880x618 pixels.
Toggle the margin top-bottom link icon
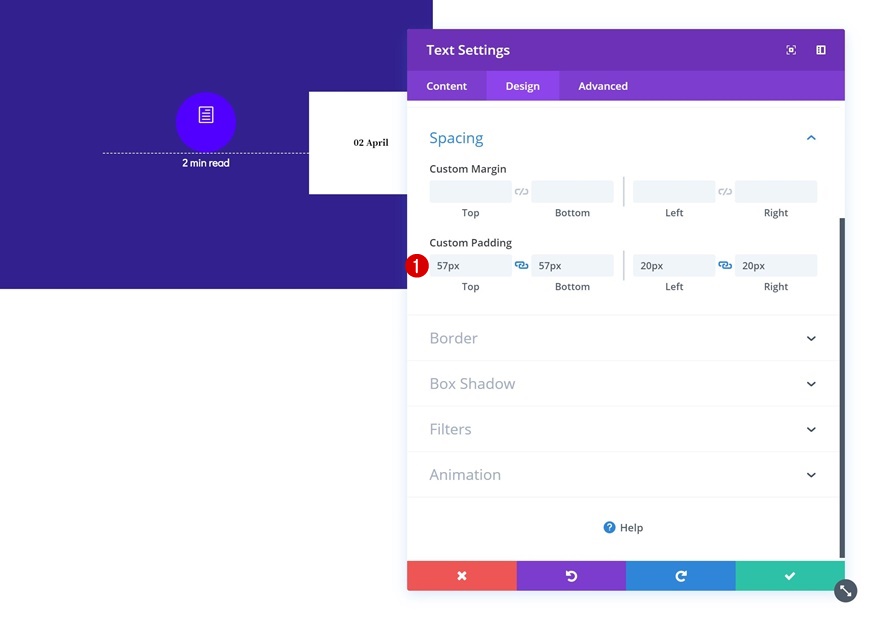(521, 191)
